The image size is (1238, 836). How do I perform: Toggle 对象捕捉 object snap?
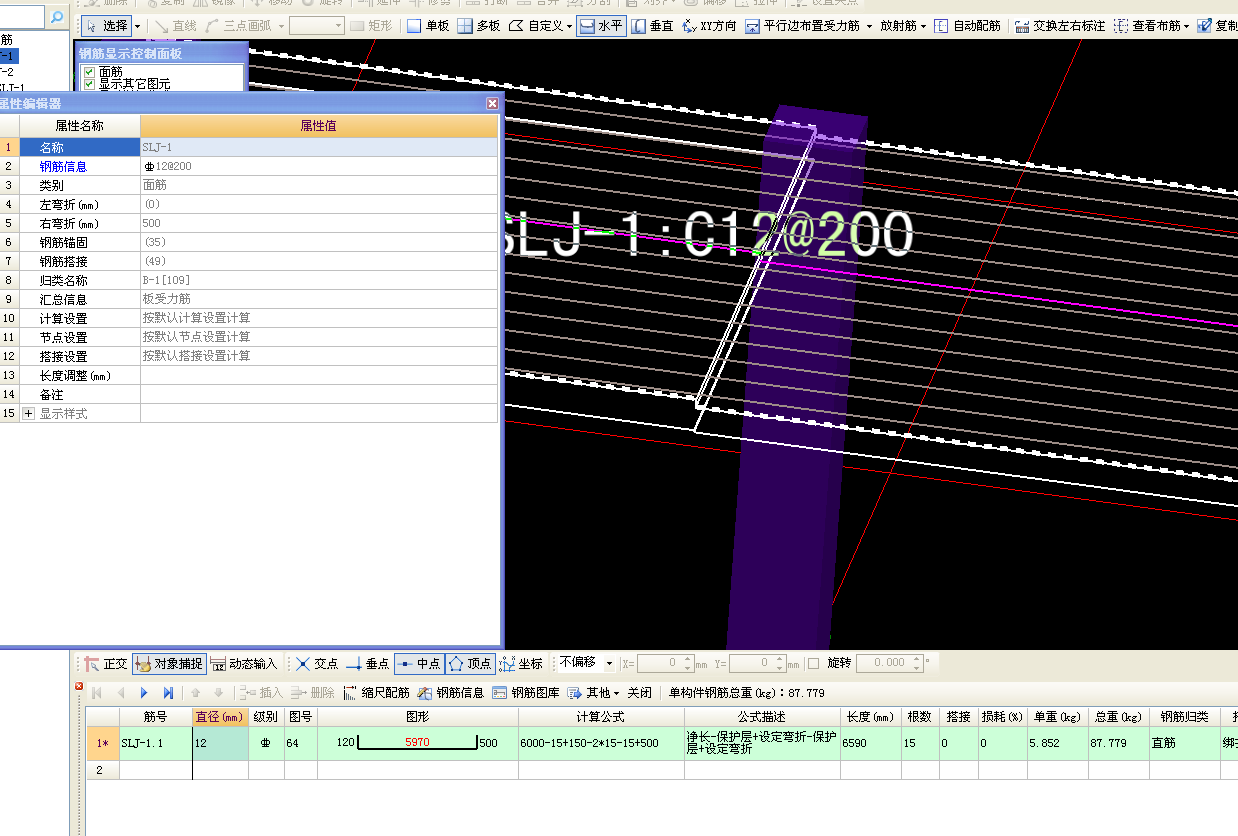[x=168, y=663]
